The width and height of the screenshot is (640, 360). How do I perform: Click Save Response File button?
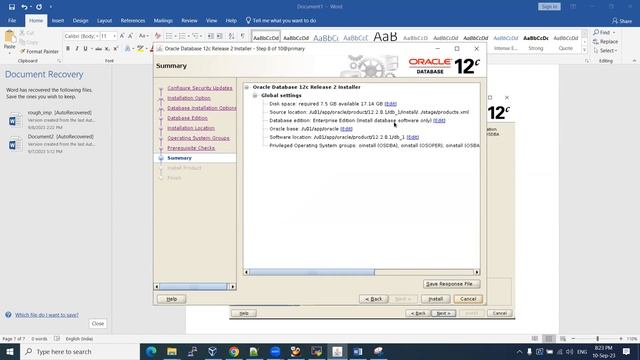[451, 284]
